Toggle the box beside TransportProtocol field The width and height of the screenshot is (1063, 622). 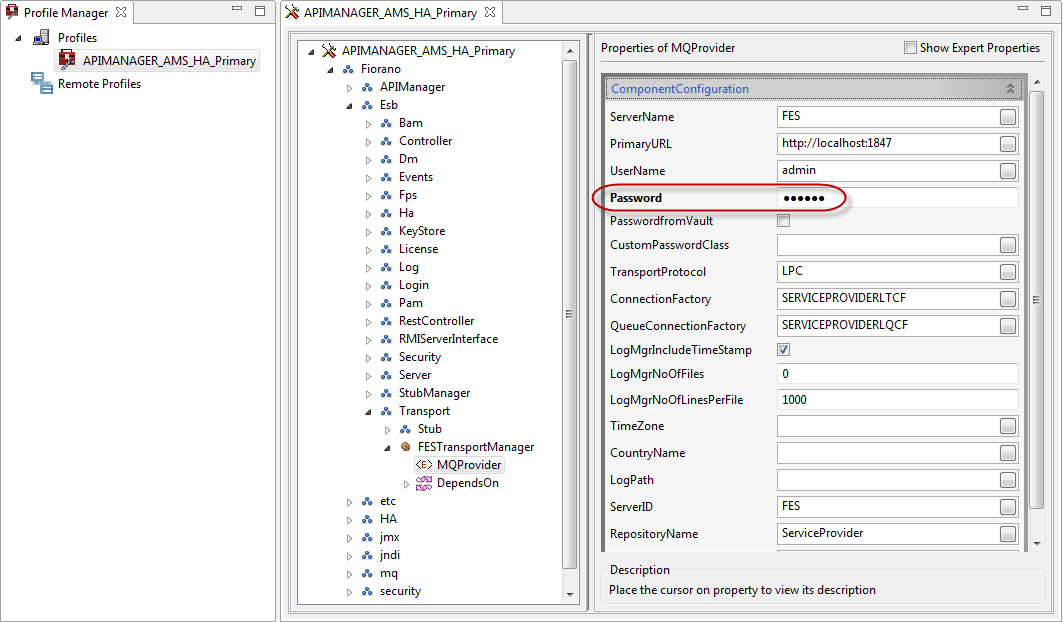point(1008,272)
